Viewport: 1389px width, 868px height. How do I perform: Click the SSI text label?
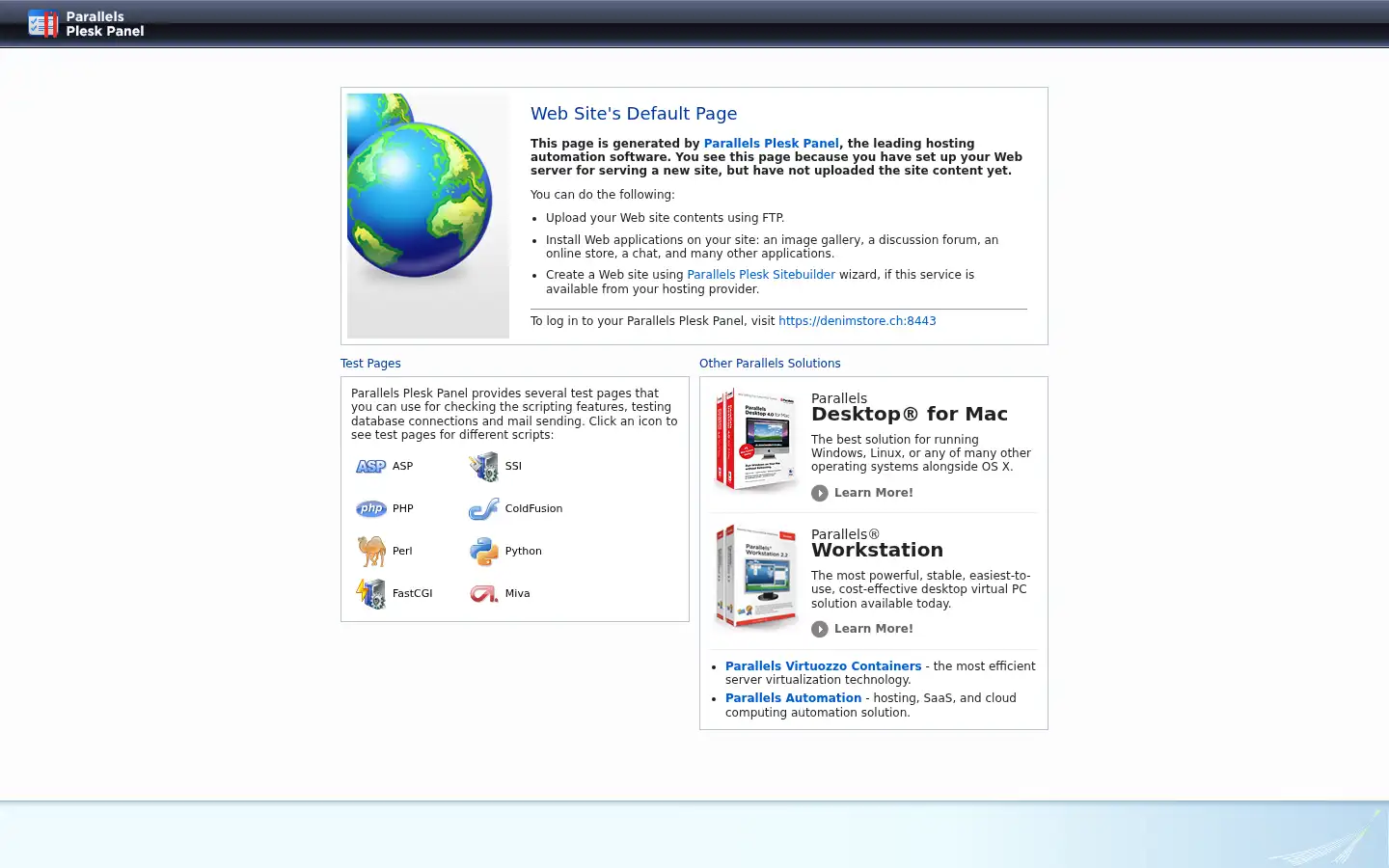[513, 467]
